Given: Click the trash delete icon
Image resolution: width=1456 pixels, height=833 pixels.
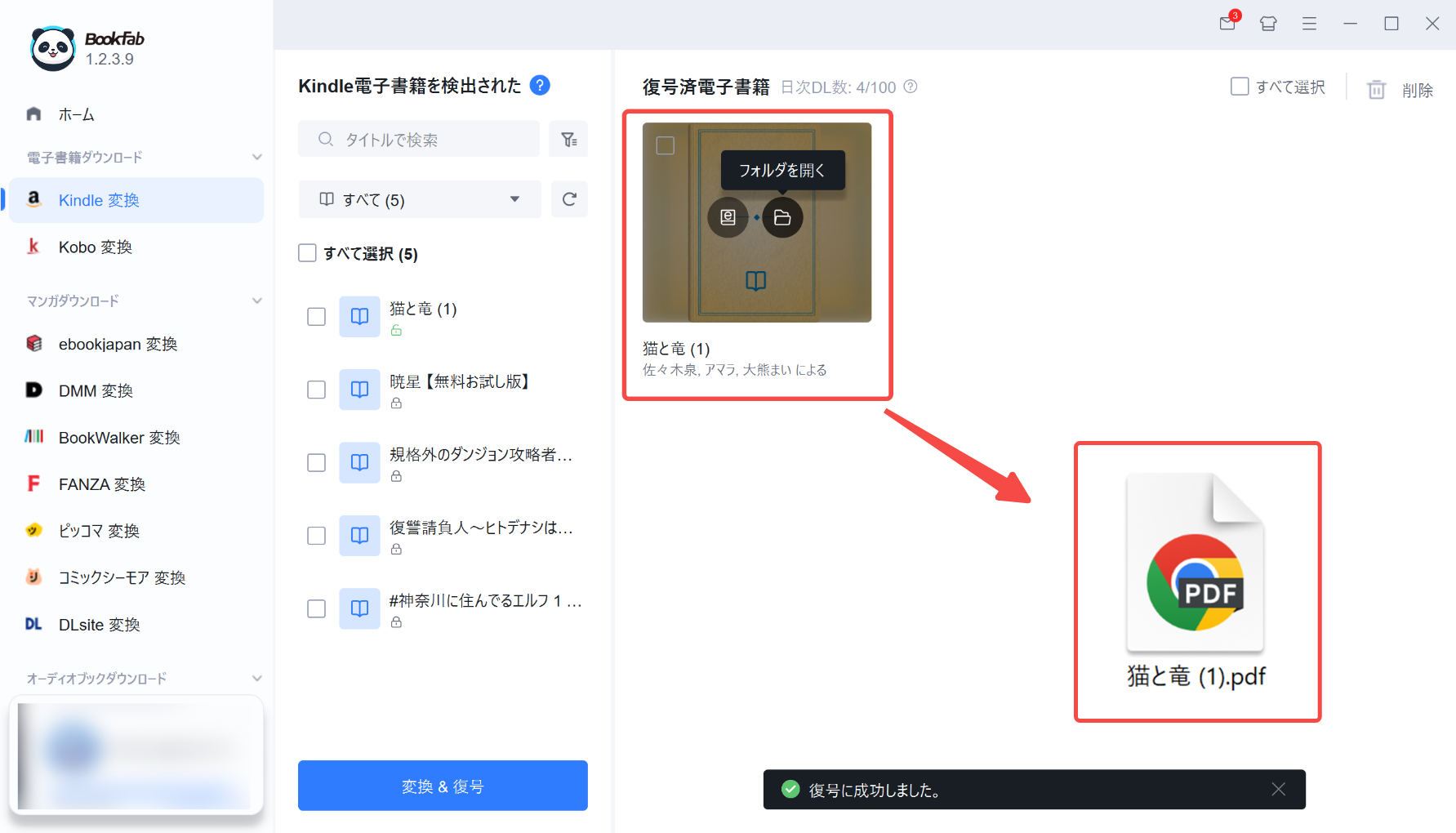Looking at the screenshot, I should coord(1377,89).
